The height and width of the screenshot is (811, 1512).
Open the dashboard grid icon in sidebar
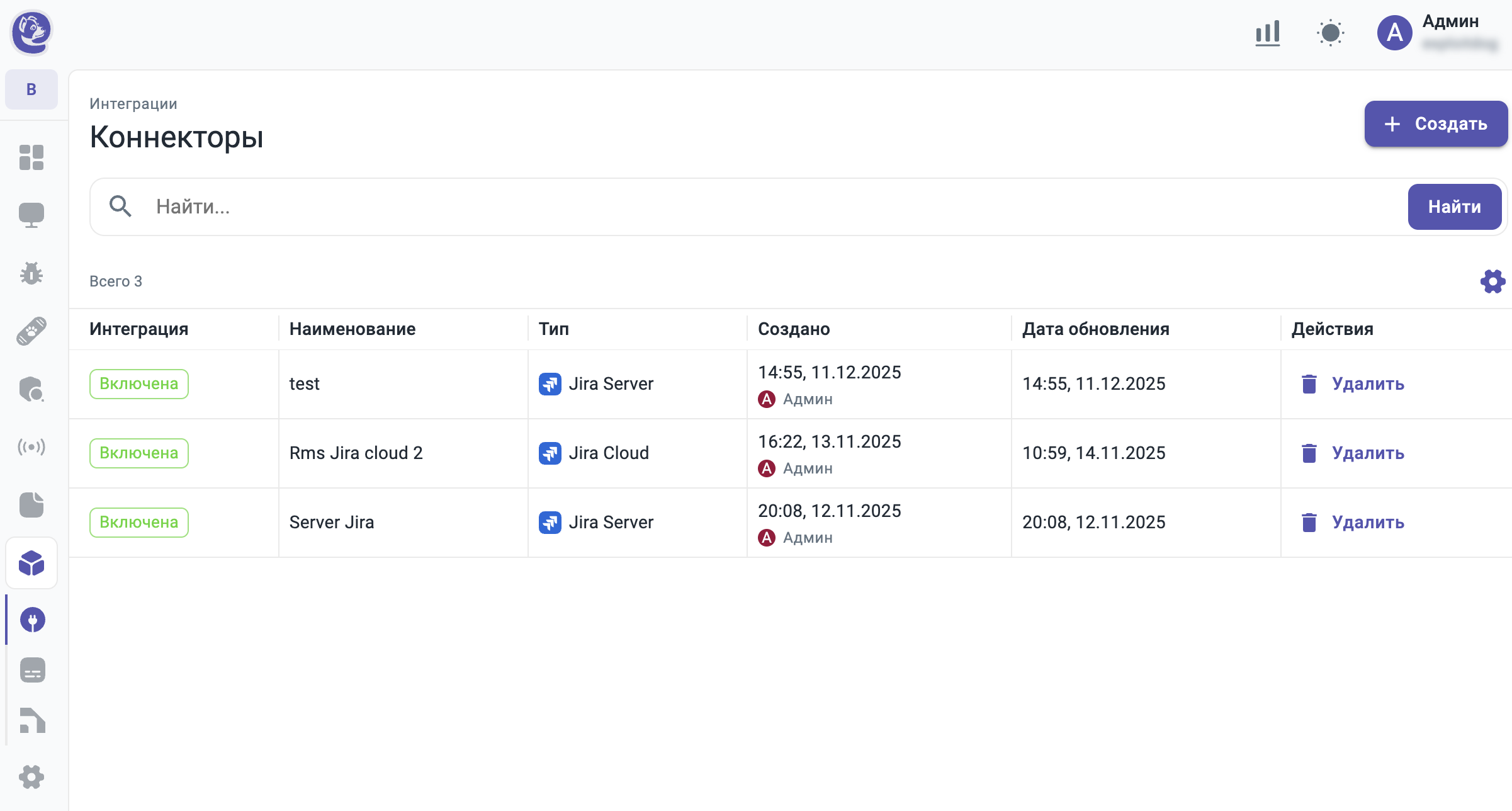click(x=31, y=157)
